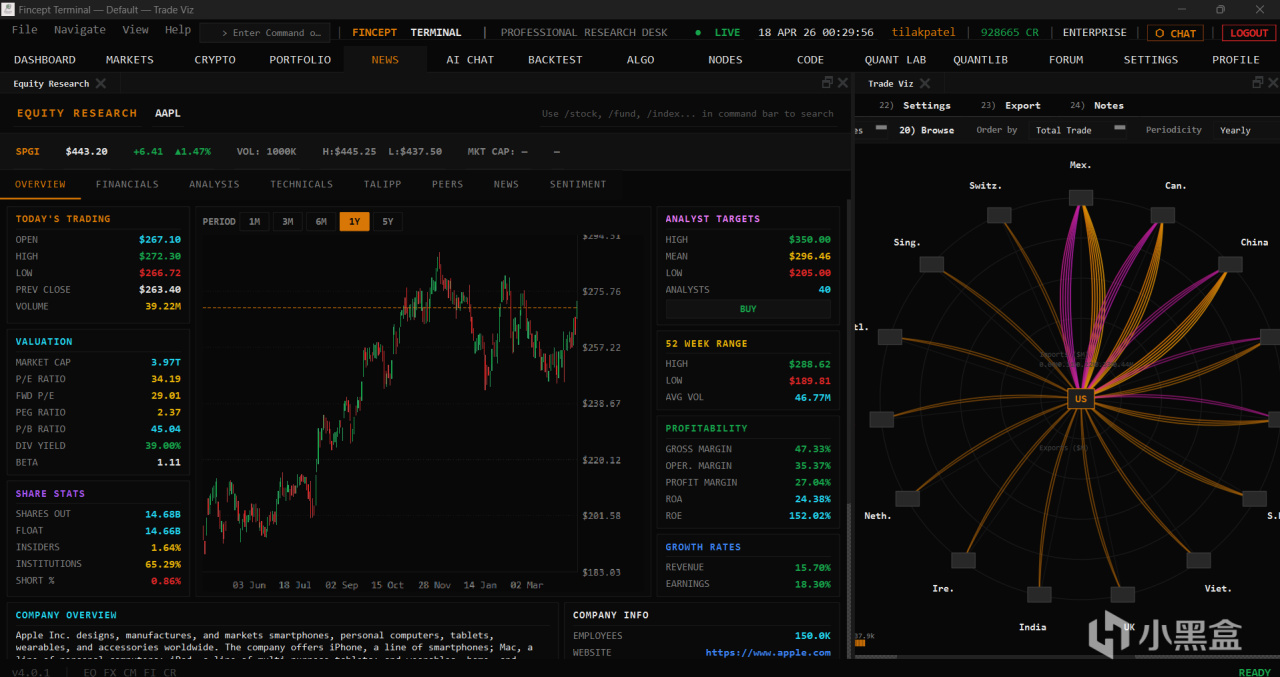The height and width of the screenshot is (677, 1280).
Task: Open the Technicals research tab
Action: coord(301,184)
